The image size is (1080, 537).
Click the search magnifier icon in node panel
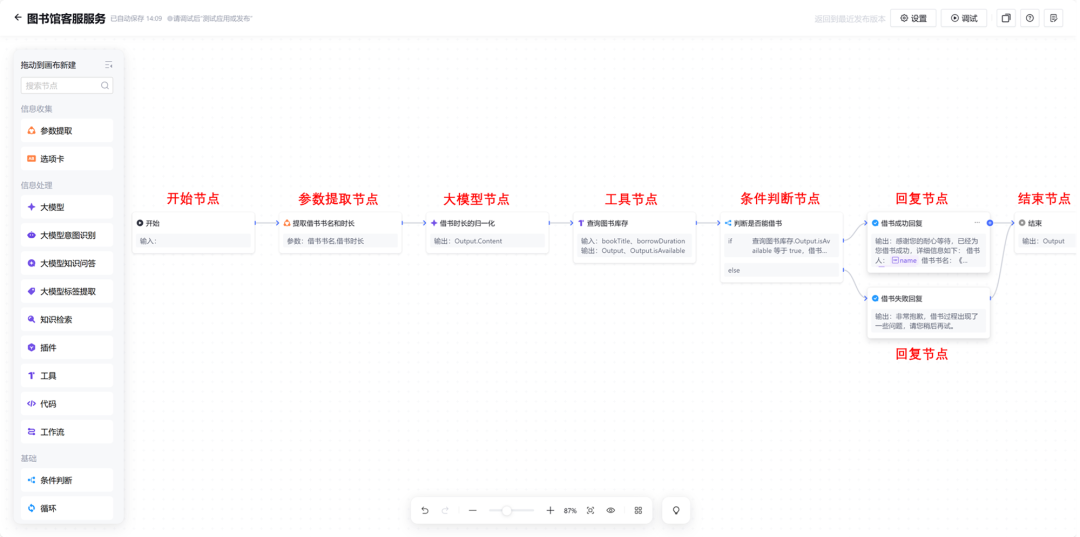click(x=105, y=86)
